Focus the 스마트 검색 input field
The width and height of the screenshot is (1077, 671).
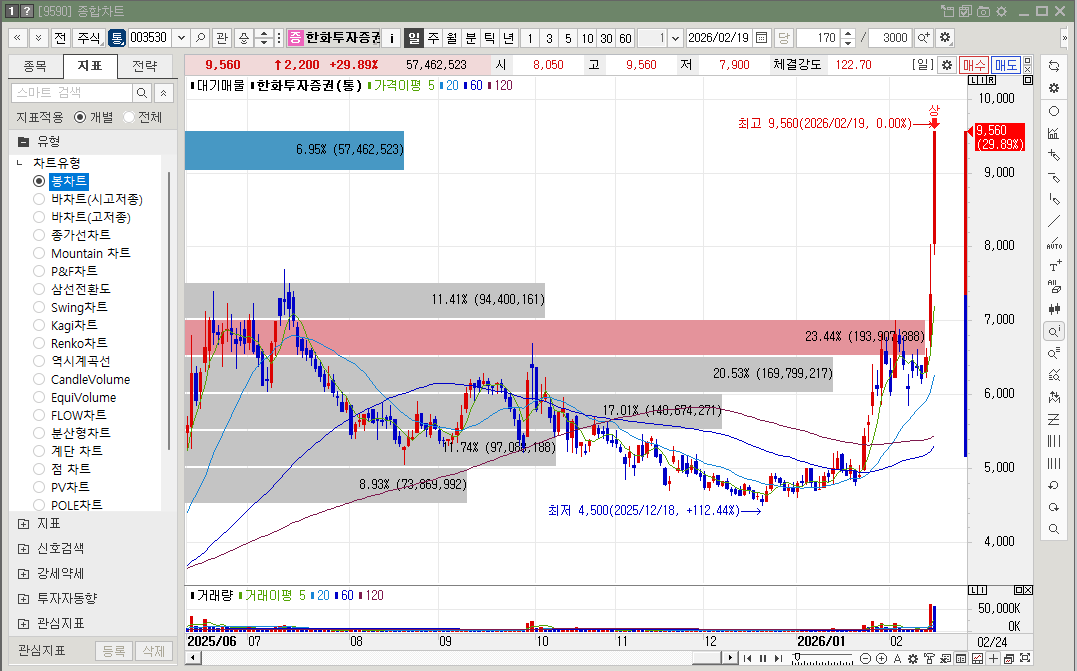[72, 93]
